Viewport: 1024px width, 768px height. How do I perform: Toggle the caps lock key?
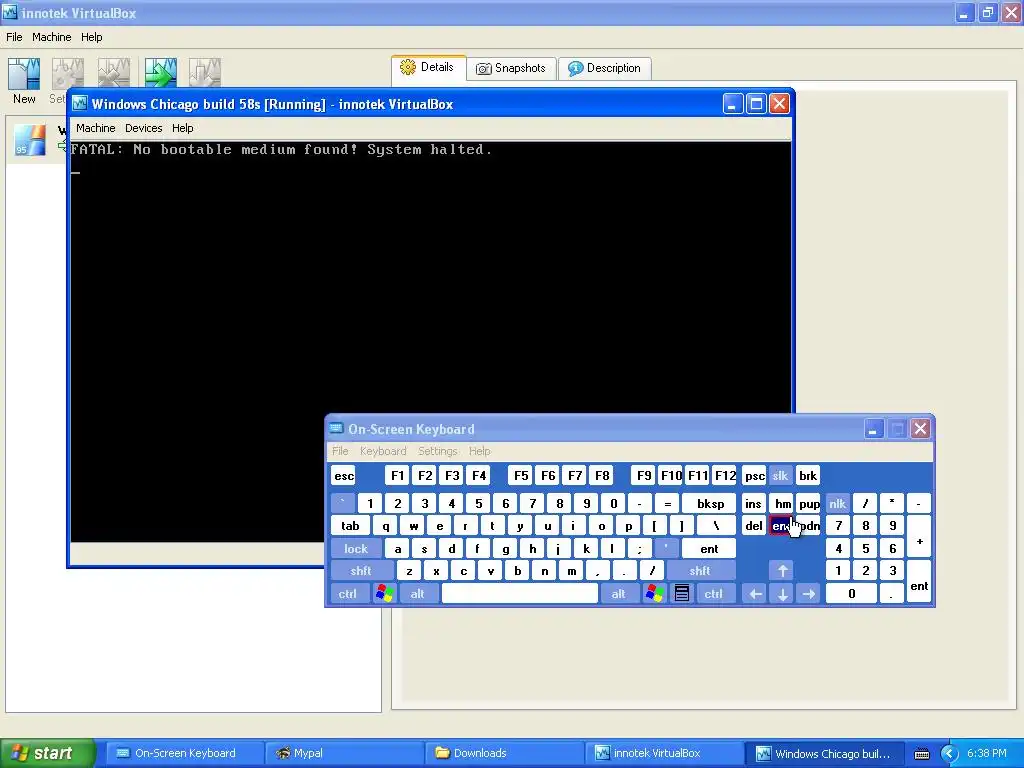[x=356, y=549]
